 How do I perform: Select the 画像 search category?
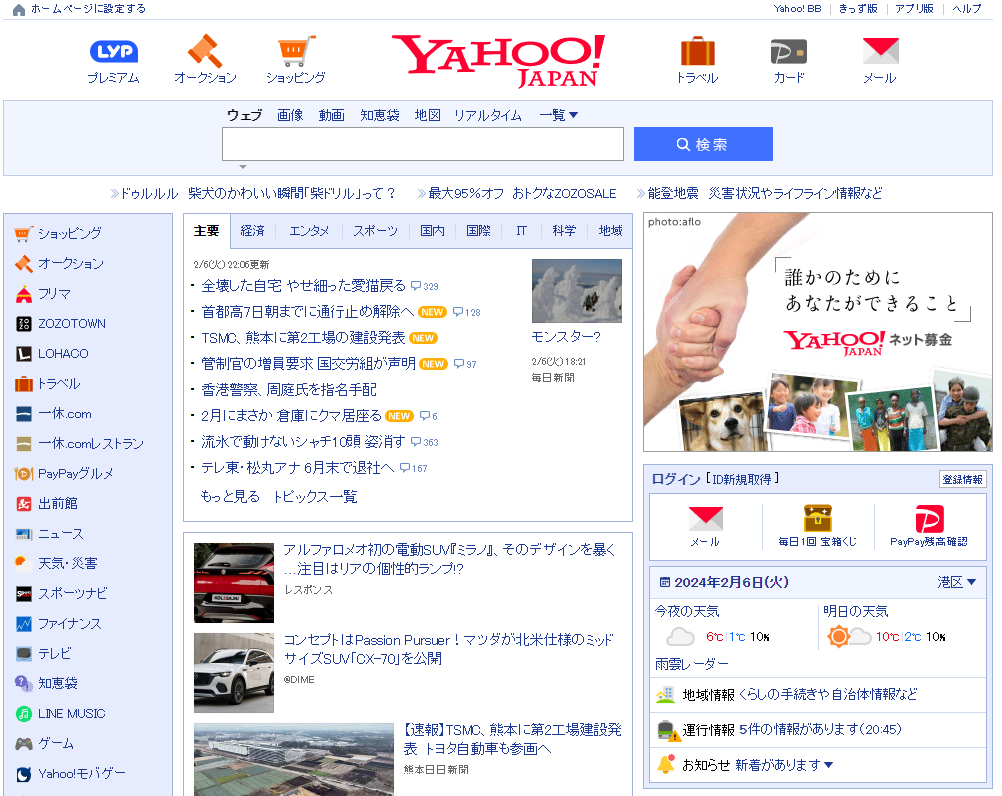(290, 115)
